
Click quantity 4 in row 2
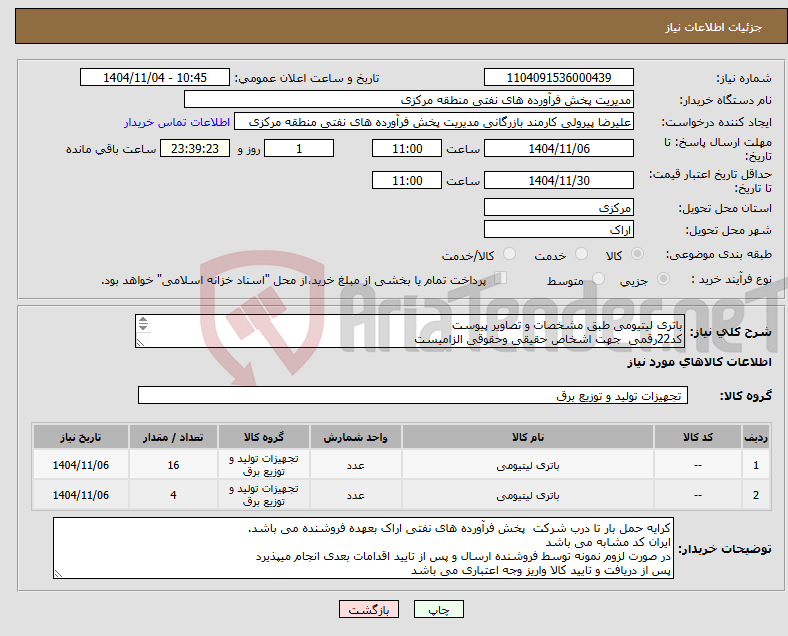pyautogui.click(x=173, y=495)
